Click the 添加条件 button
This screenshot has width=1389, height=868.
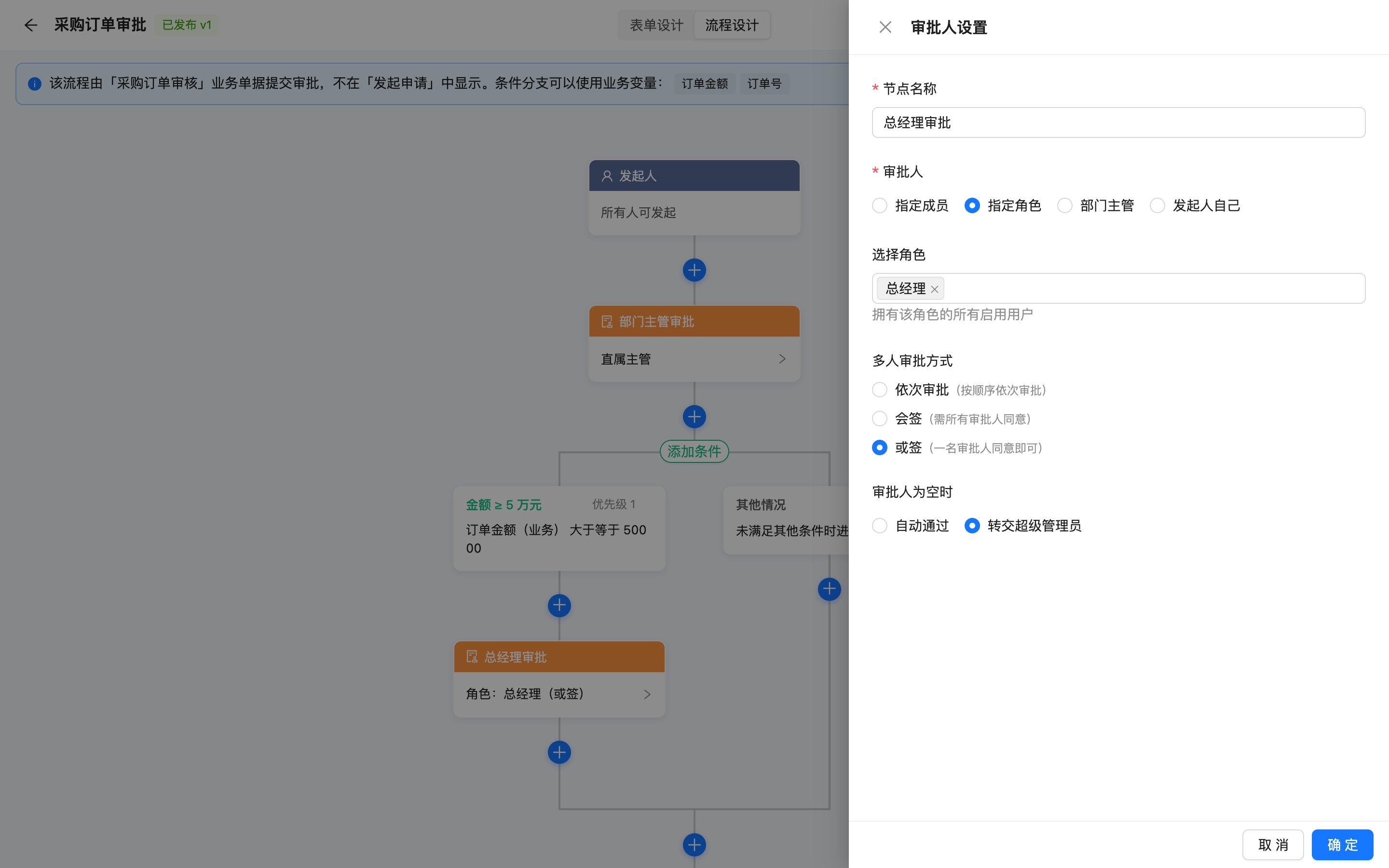[x=694, y=452]
